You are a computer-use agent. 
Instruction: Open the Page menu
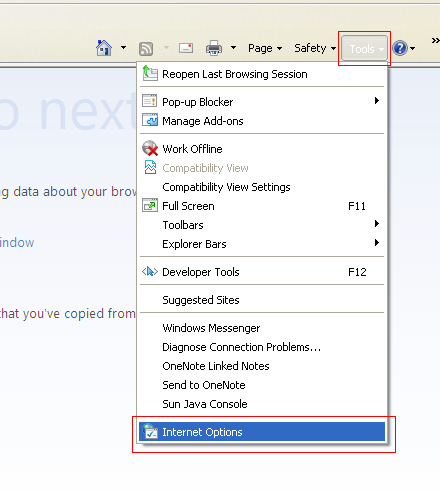(265, 48)
